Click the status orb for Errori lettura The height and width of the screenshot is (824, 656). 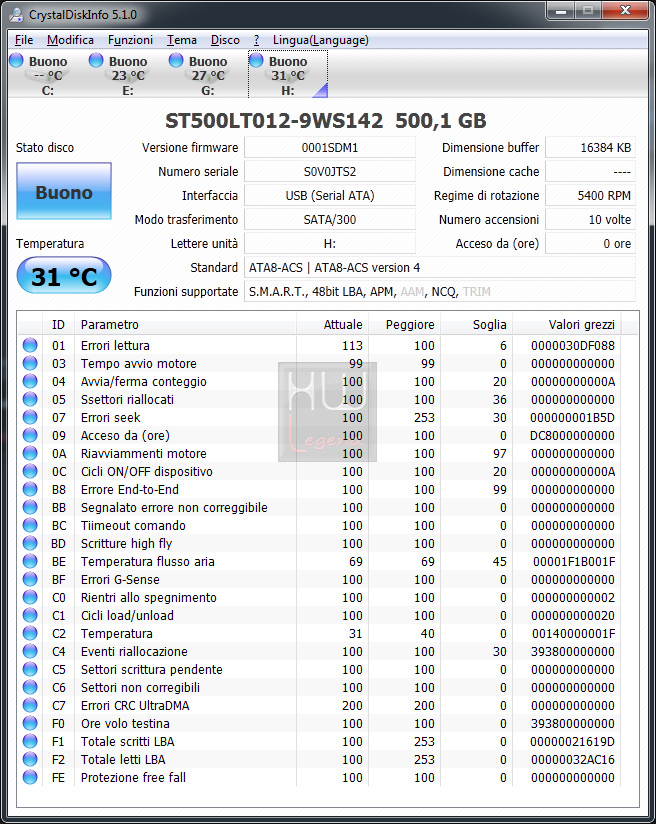click(x=30, y=345)
